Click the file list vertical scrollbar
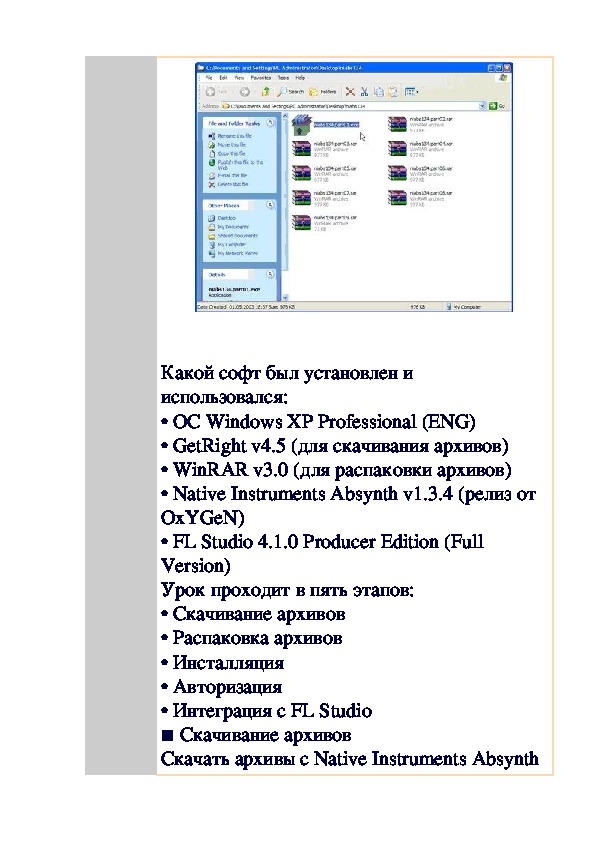The height and width of the screenshot is (842, 595). 285,207
